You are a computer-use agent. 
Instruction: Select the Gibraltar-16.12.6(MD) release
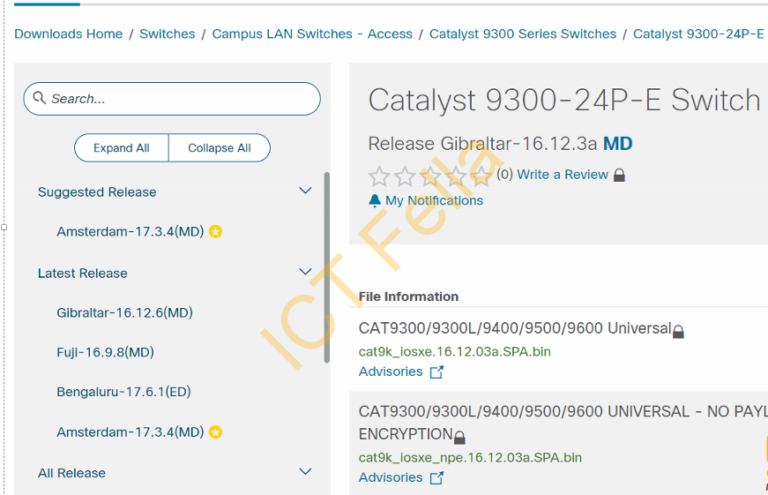(x=124, y=313)
